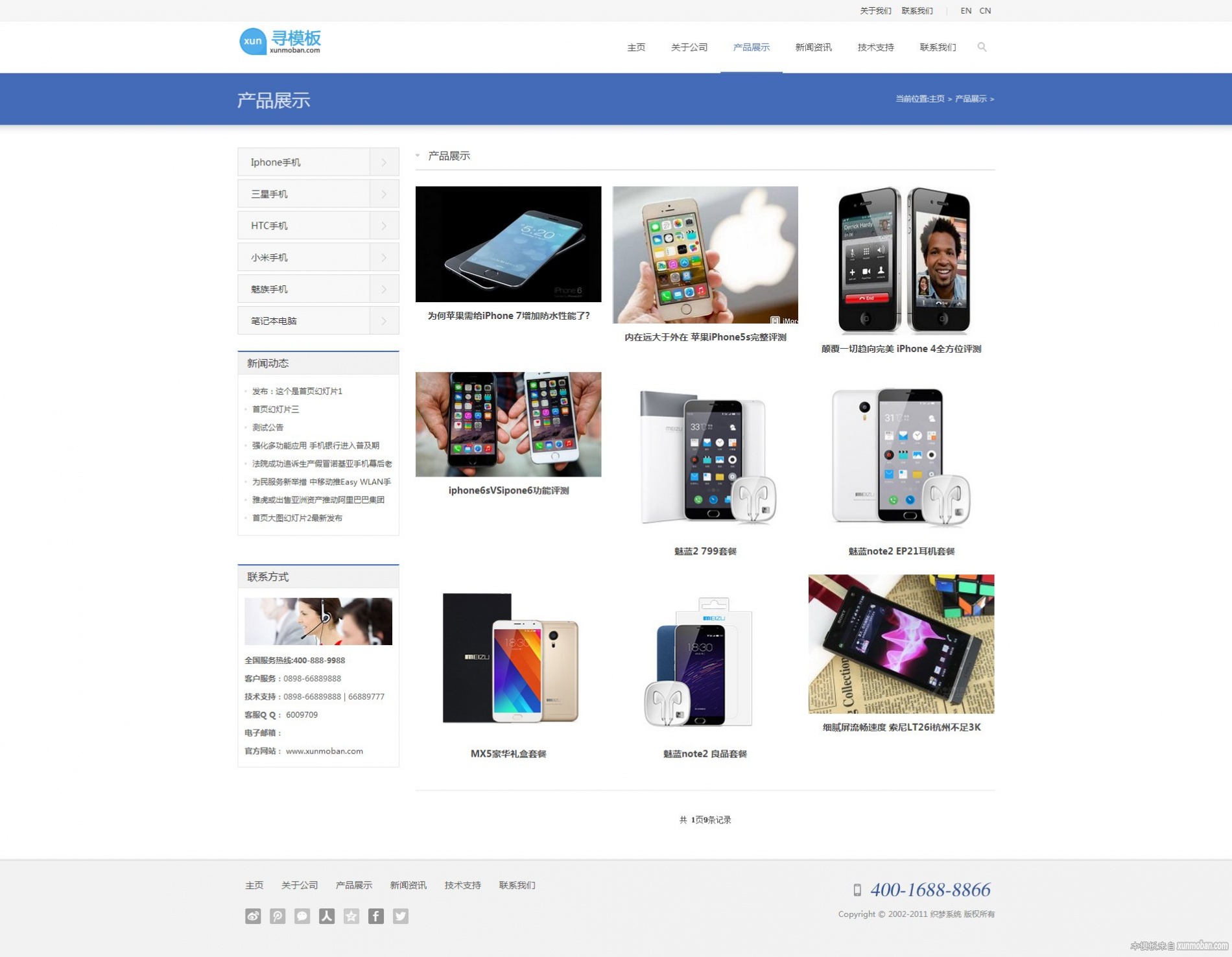1232x957 pixels.
Task: Open the Qzone star icon in footer
Action: tap(351, 916)
